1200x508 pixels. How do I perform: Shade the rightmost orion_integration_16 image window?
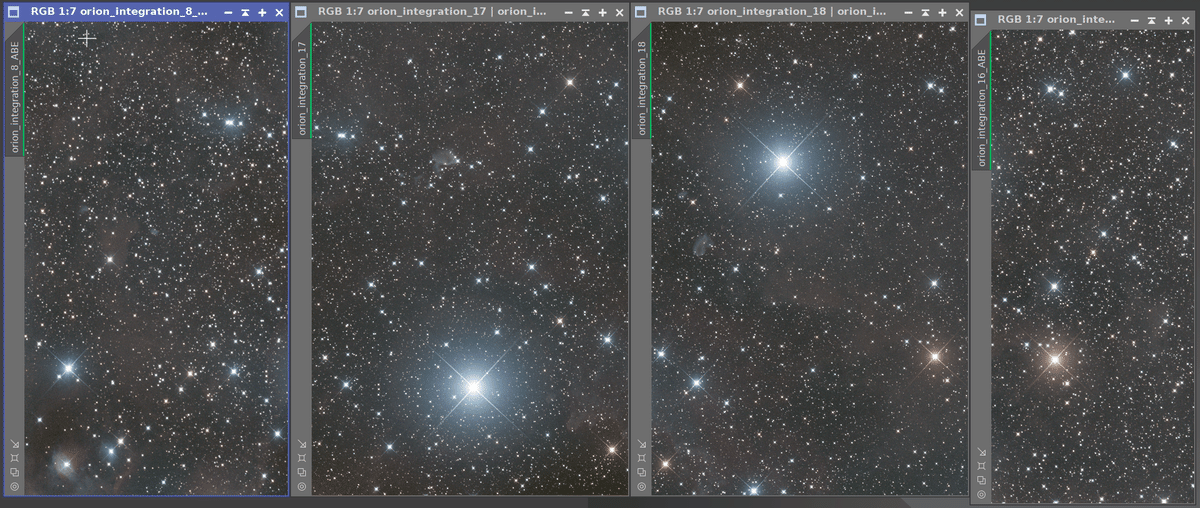pyautogui.click(x=1151, y=20)
